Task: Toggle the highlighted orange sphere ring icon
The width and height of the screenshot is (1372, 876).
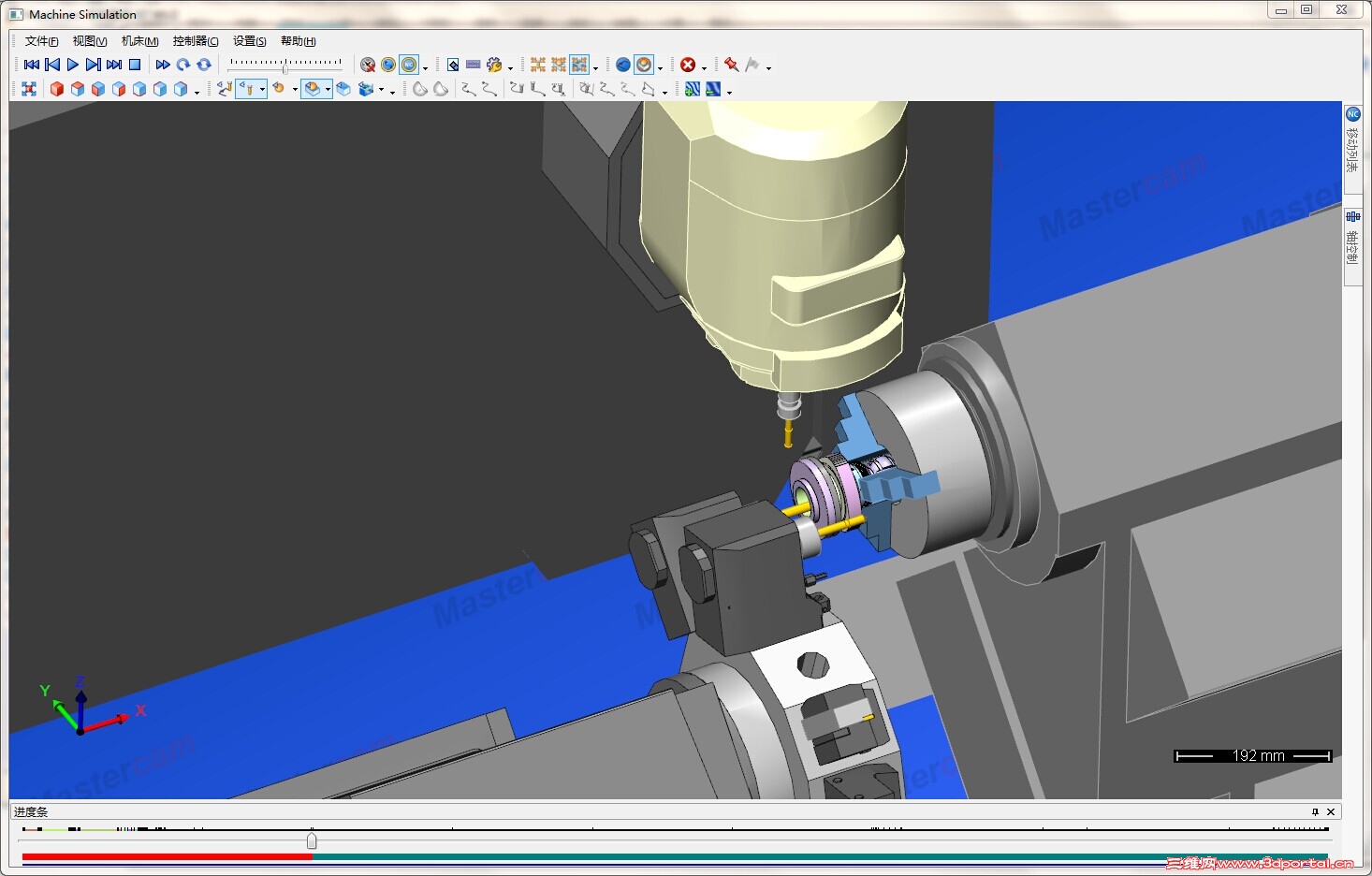Action: pyautogui.click(x=644, y=65)
